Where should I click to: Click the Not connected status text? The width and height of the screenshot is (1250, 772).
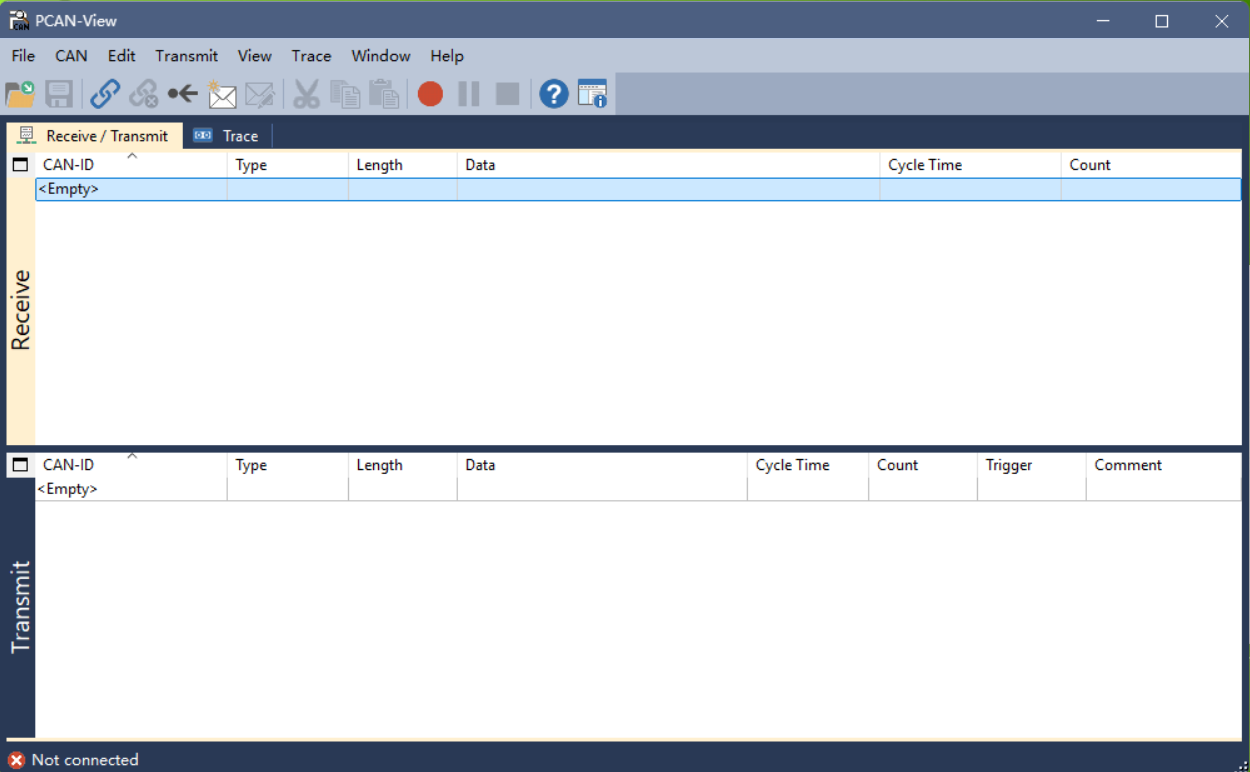85,760
